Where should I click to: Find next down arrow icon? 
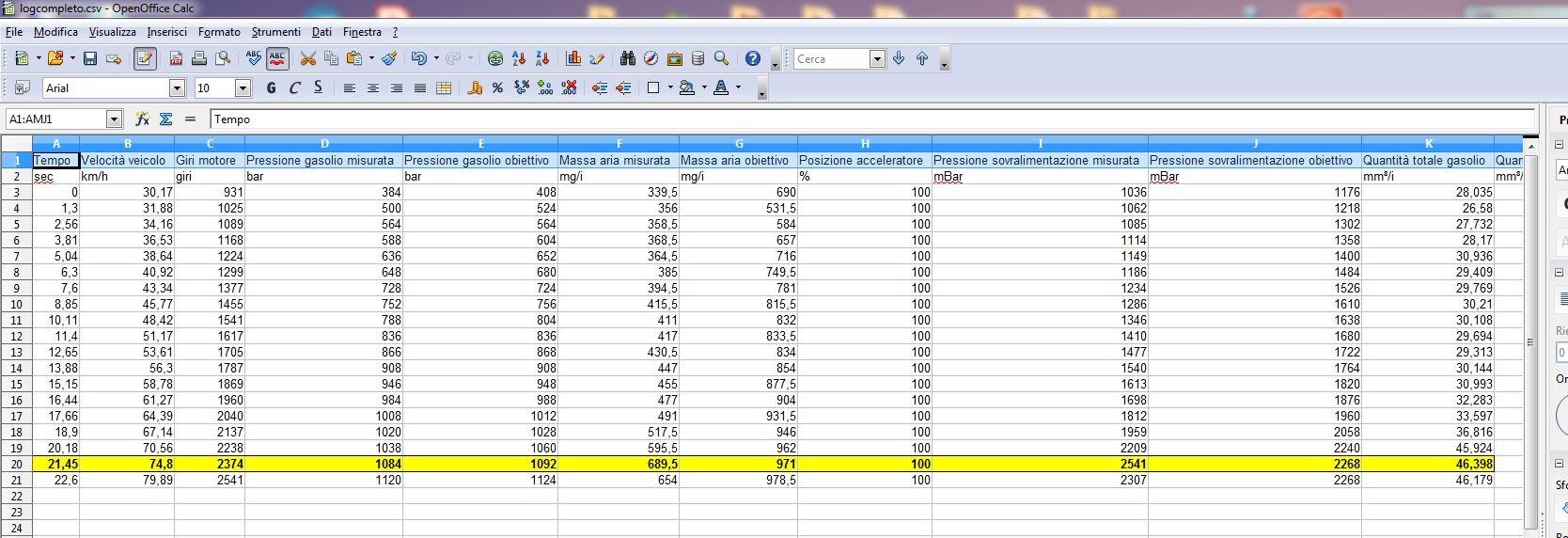899,58
